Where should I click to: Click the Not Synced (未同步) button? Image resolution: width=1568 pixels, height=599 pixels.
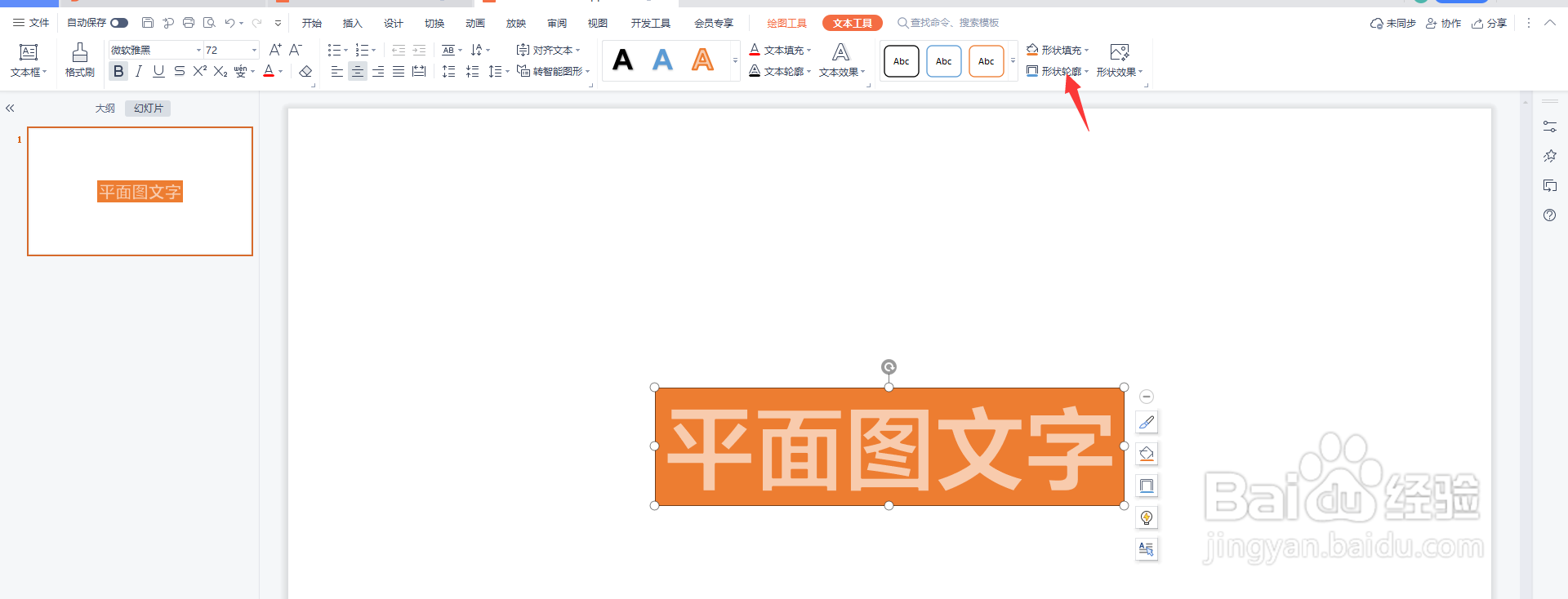point(1393,23)
